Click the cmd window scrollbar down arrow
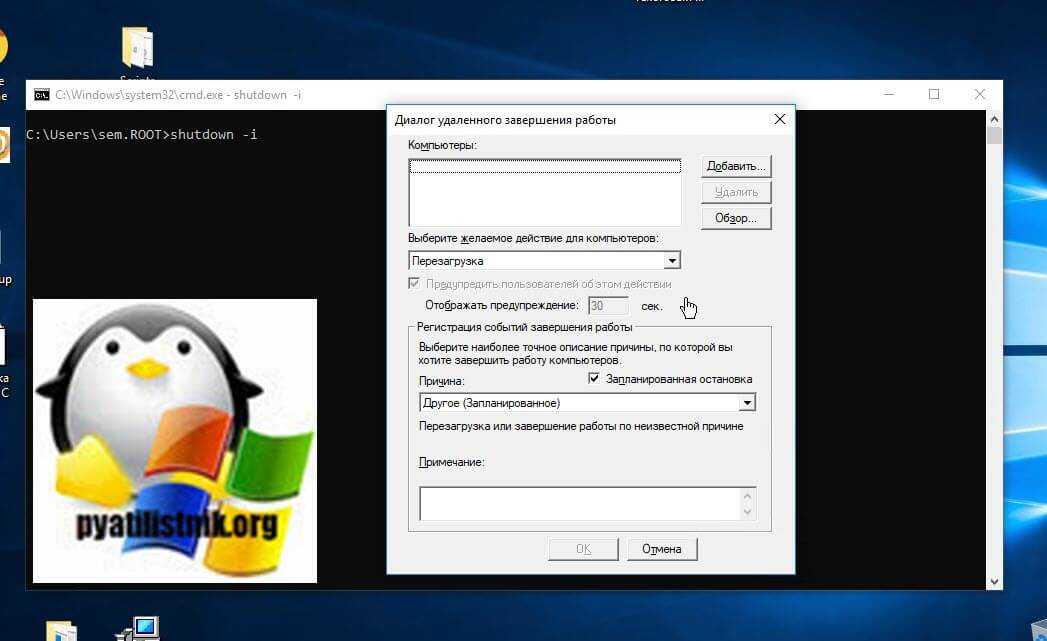This screenshot has width=1047, height=641. 994,580
